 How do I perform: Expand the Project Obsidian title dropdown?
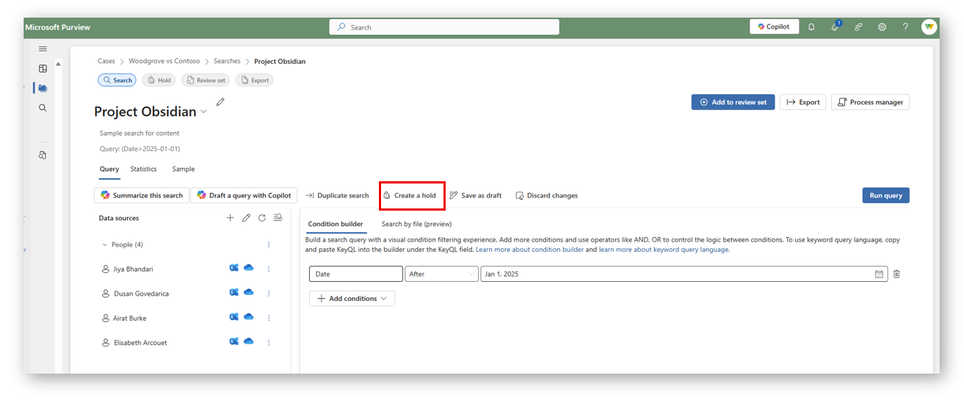[204, 112]
